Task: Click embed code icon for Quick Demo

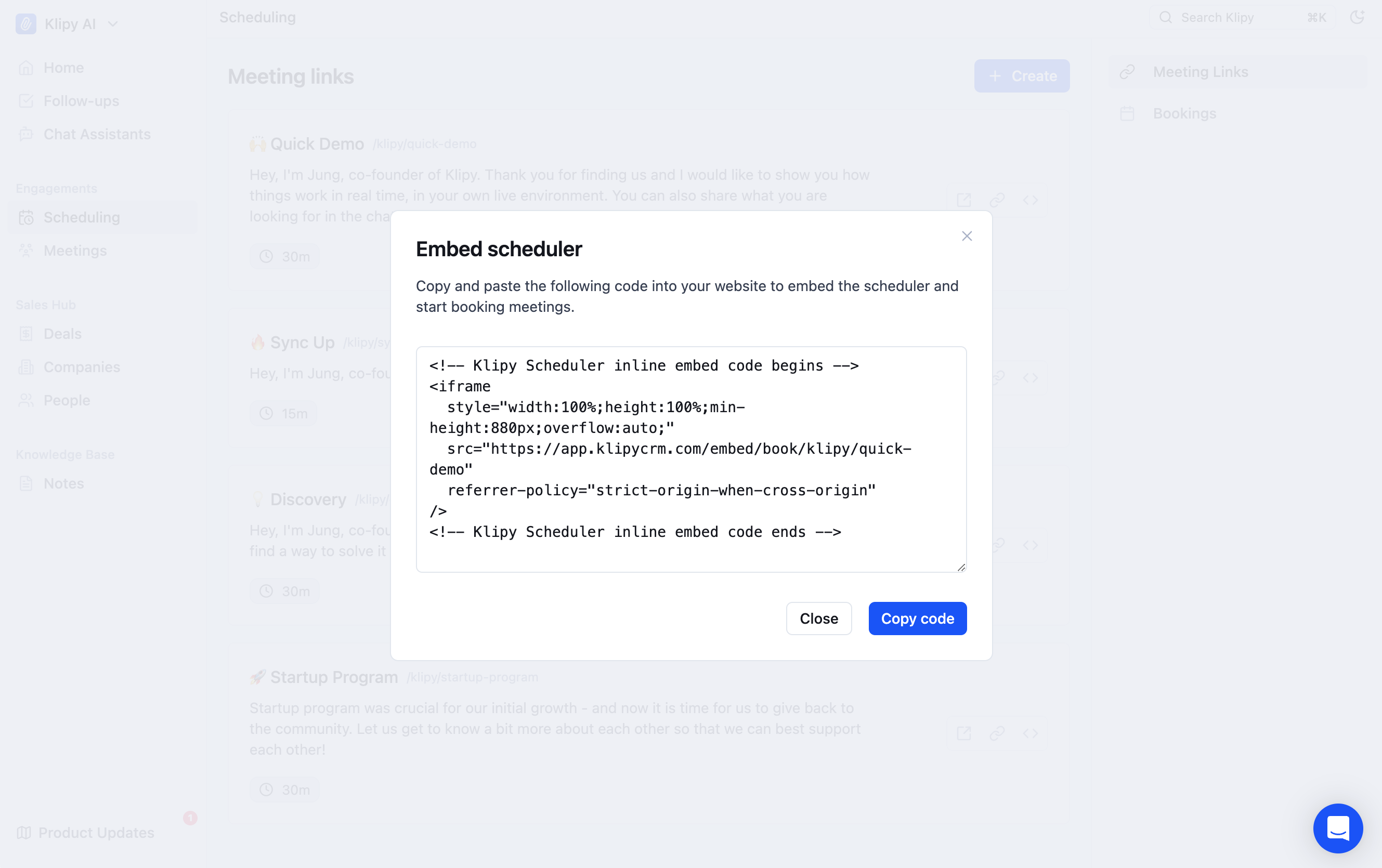Action: (1030, 200)
